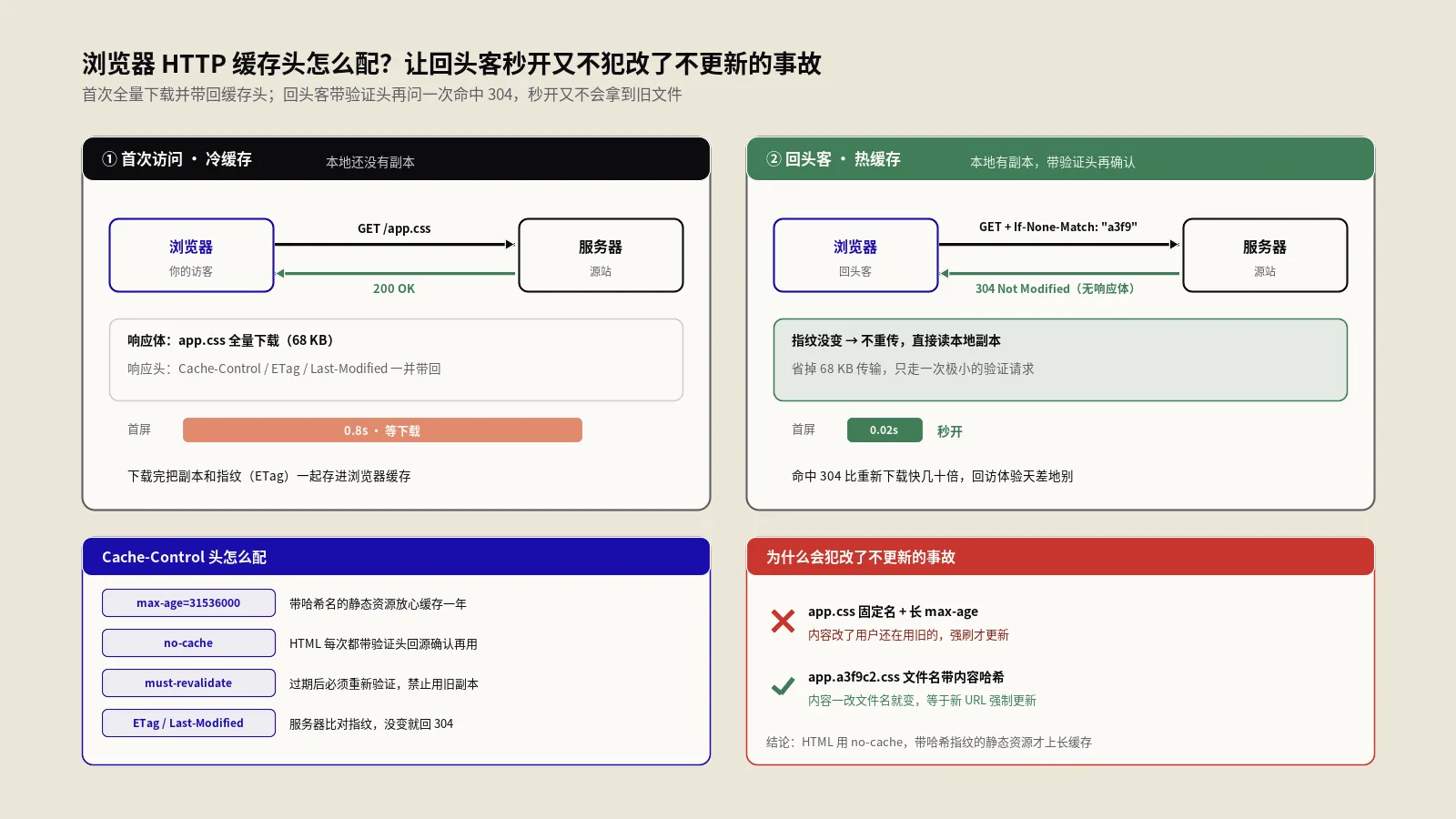Click the GET + If-None-Match: "a3f9" label
The width and height of the screenshot is (1456, 819).
click(x=1058, y=227)
